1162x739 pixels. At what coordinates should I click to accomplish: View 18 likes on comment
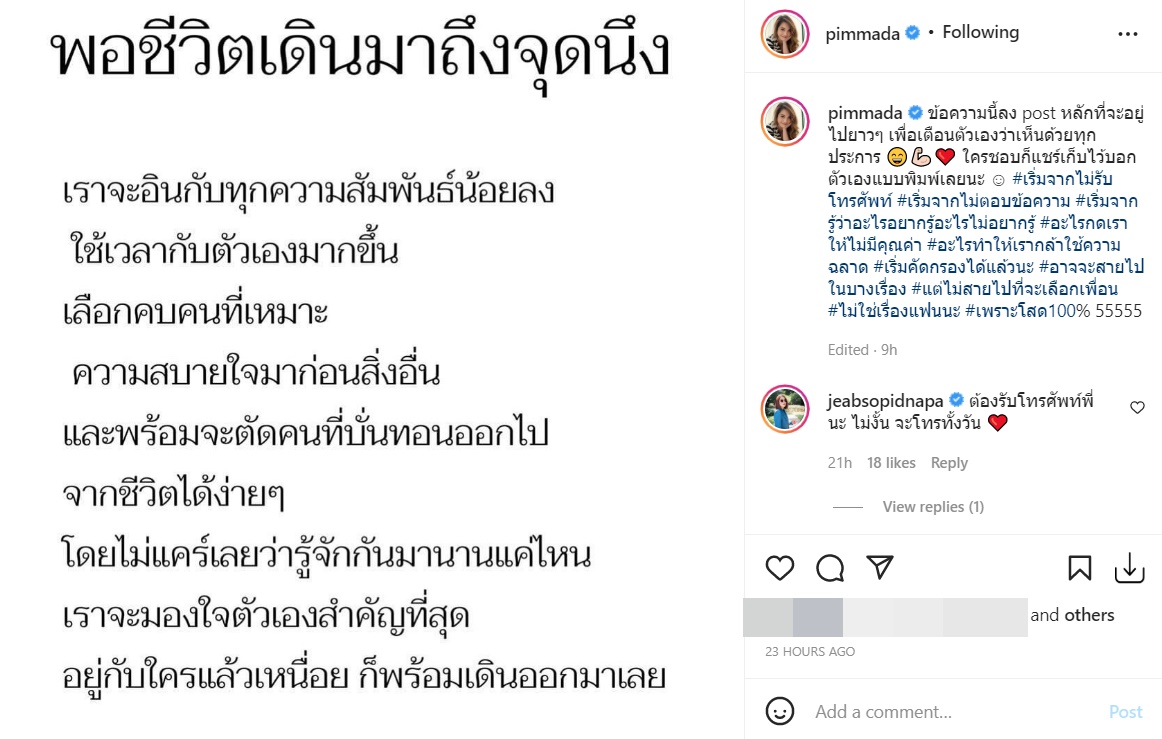(892, 463)
